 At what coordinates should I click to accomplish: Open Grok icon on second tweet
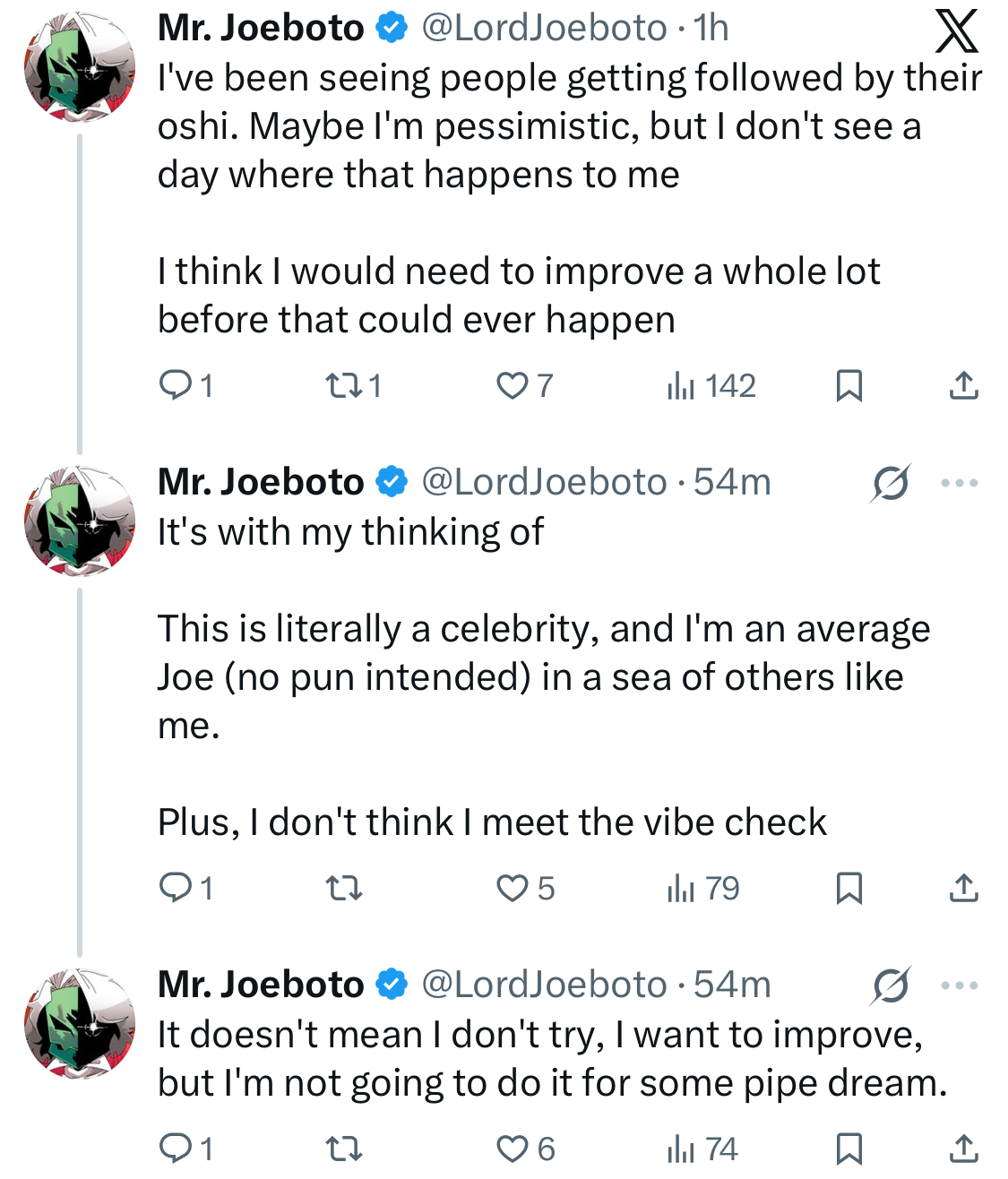click(890, 483)
